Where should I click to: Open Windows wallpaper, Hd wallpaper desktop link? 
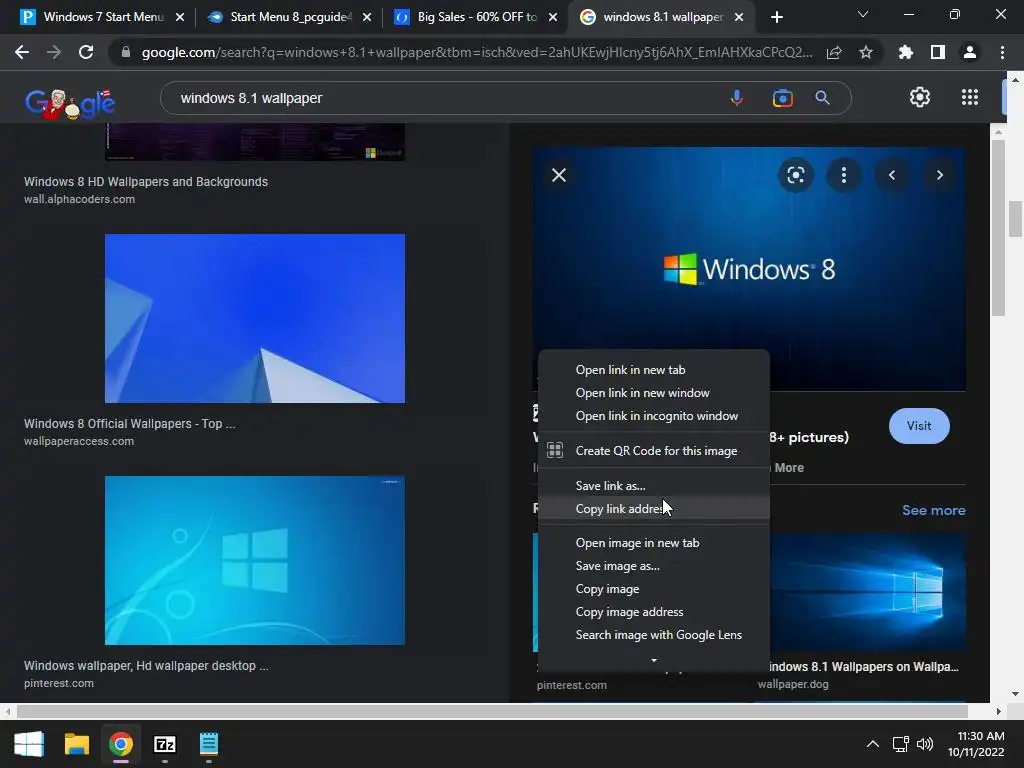click(x=146, y=665)
